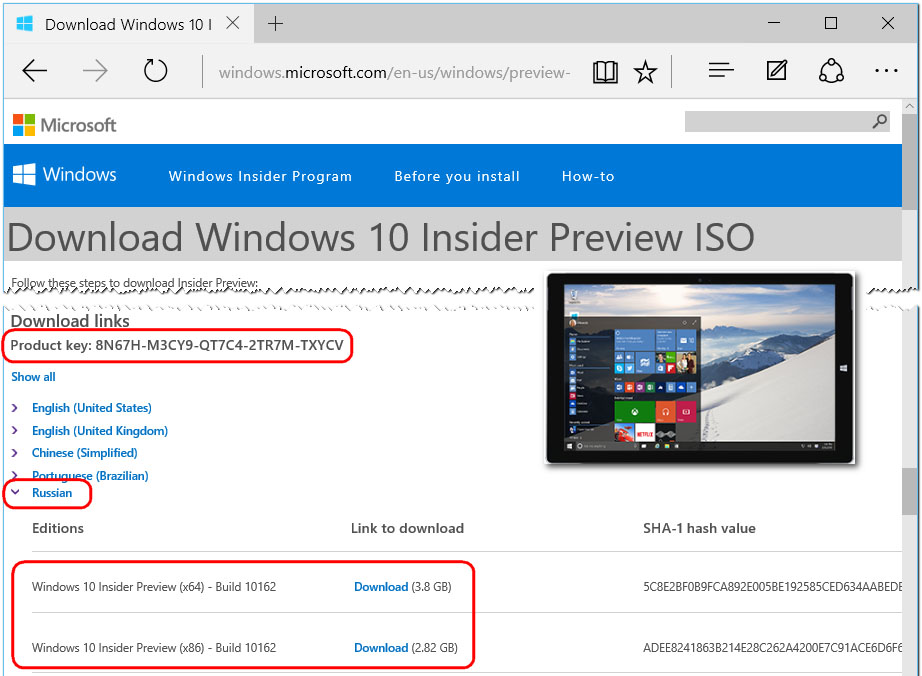Select the x64 SHA-1 hash value
Viewport: 922px width, 676px height.
772,587
